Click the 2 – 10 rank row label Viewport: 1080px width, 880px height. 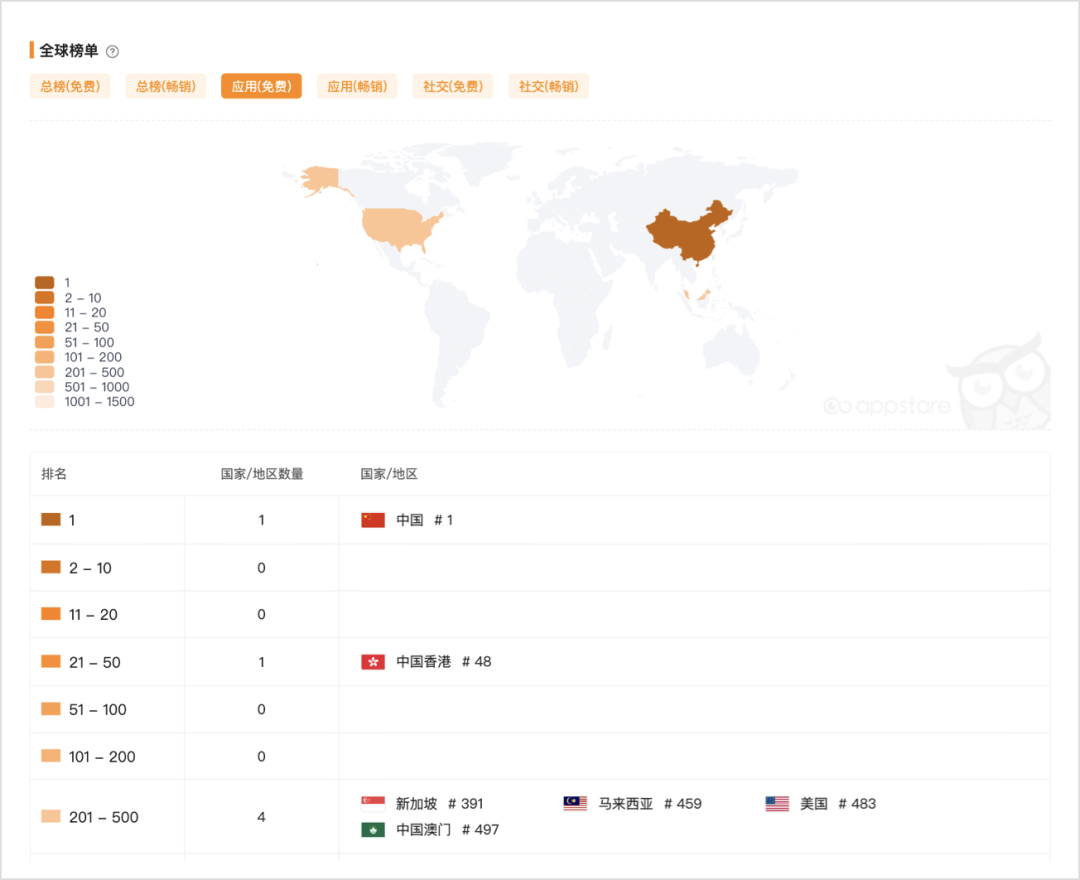[x=90, y=568]
